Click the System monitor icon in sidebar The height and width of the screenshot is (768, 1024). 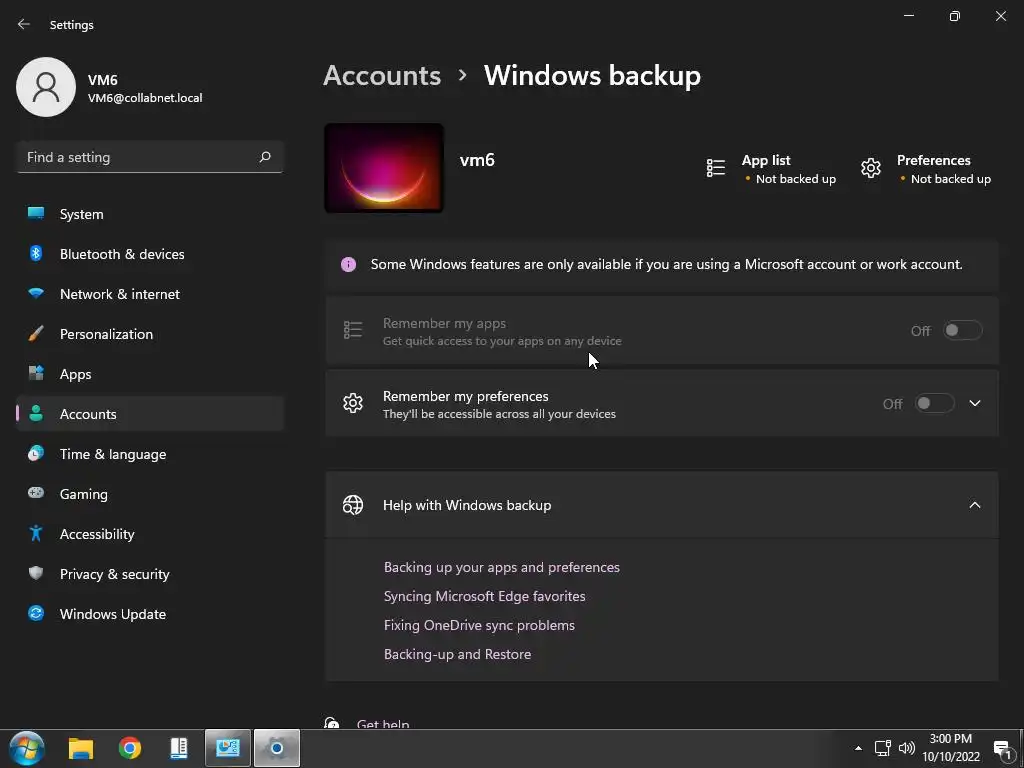pyautogui.click(x=36, y=214)
